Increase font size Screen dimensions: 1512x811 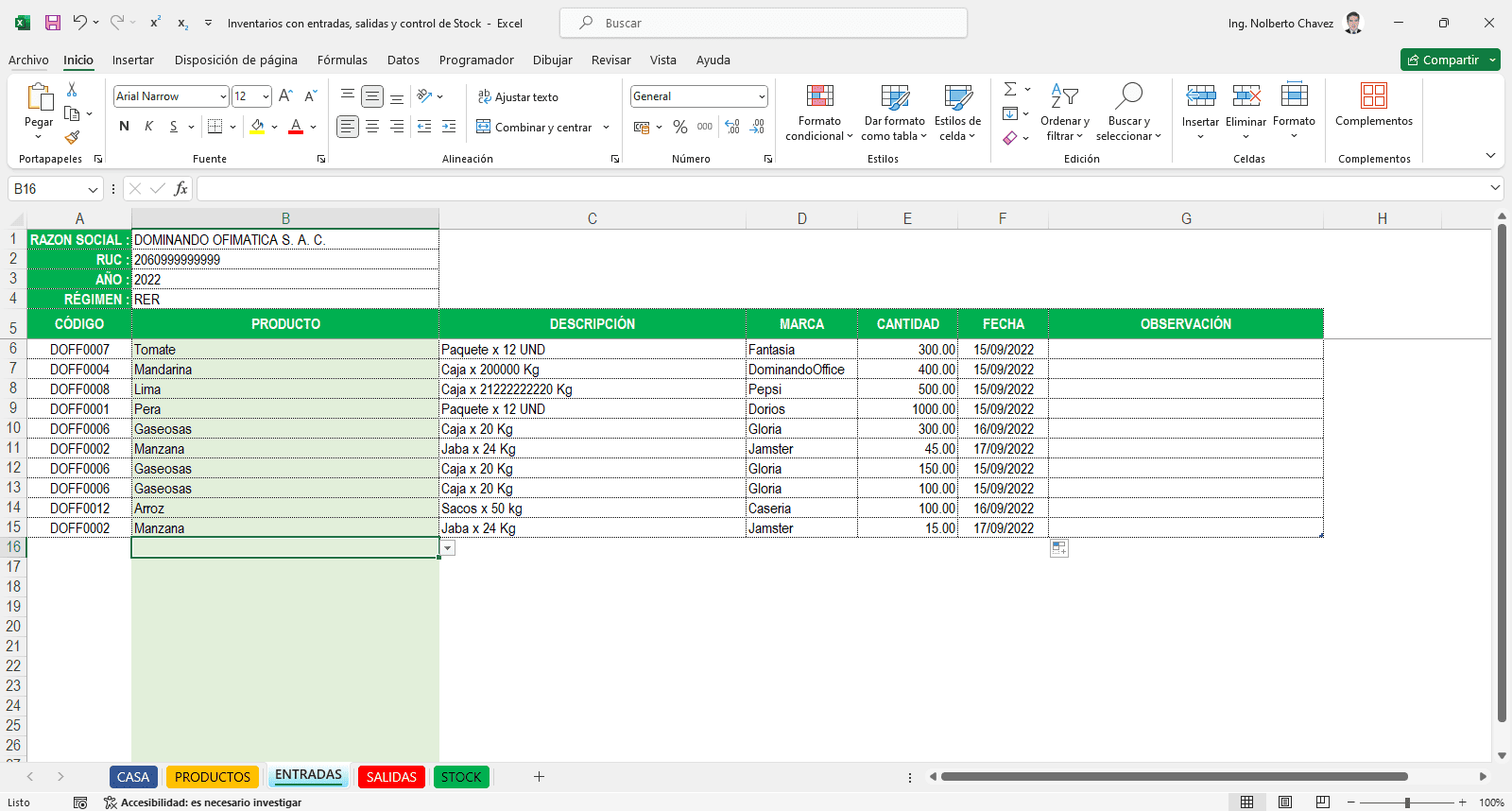coord(285,96)
